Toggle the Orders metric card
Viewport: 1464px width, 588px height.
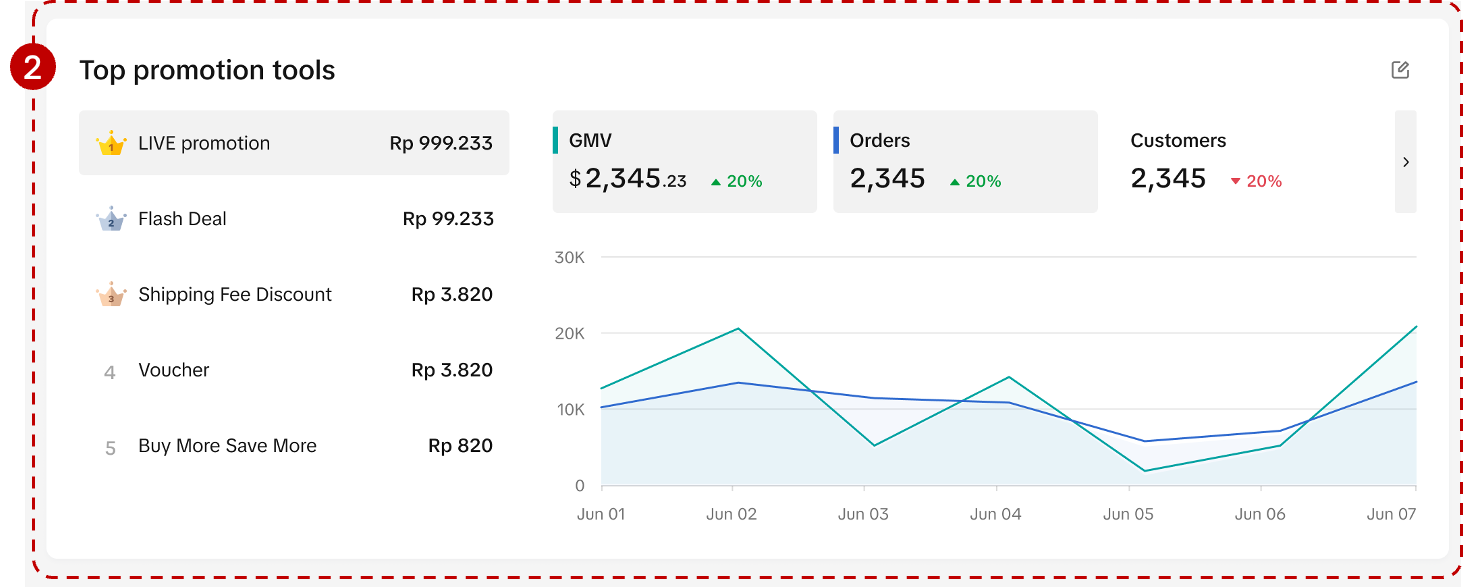[965, 162]
